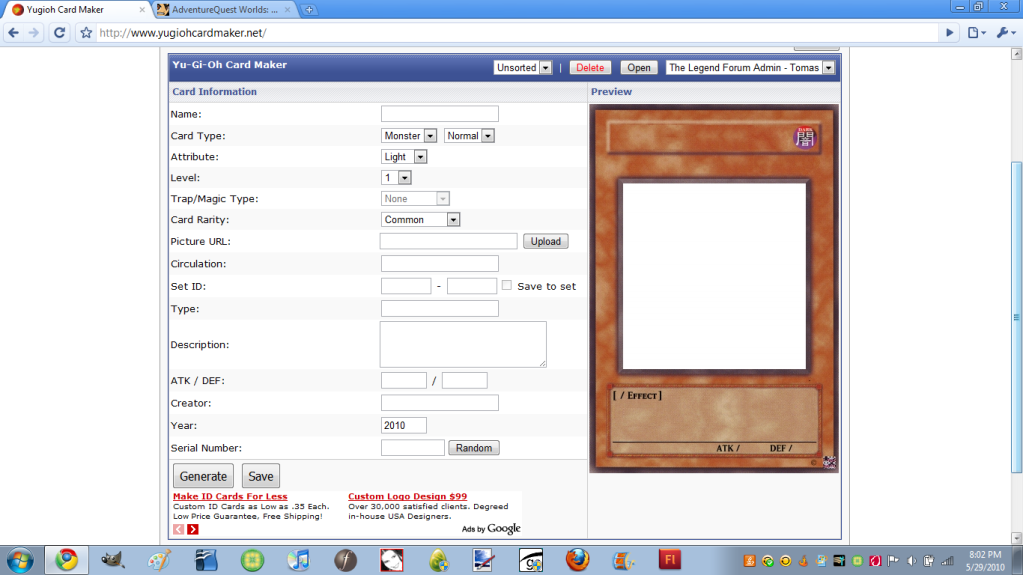The width and height of the screenshot is (1023, 575).
Task: Open the new tab button
Action: click(310, 10)
